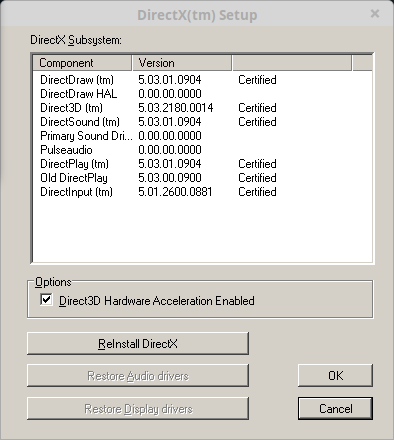Close the DirectX Setup window
This screenshot has height=440, width=394.
(x=375, y=14)
